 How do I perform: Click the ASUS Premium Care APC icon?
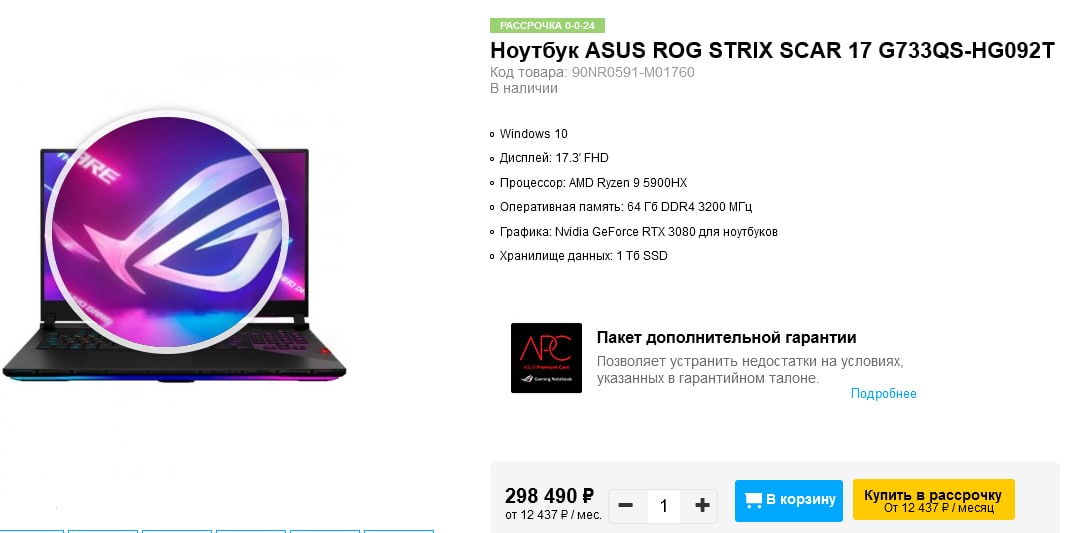click(546, 357)
